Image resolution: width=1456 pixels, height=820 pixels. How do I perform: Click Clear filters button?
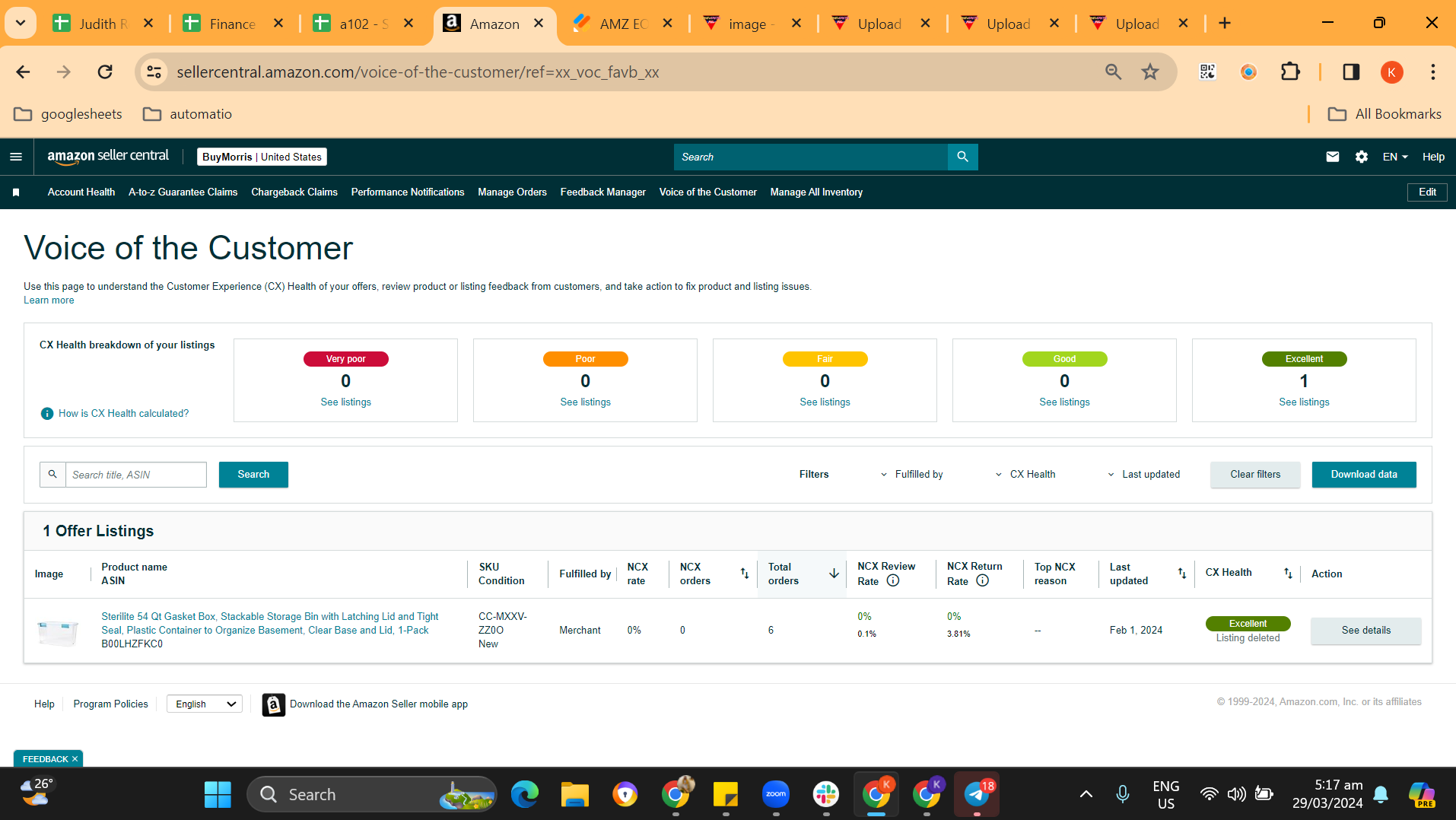point(1255,475)
